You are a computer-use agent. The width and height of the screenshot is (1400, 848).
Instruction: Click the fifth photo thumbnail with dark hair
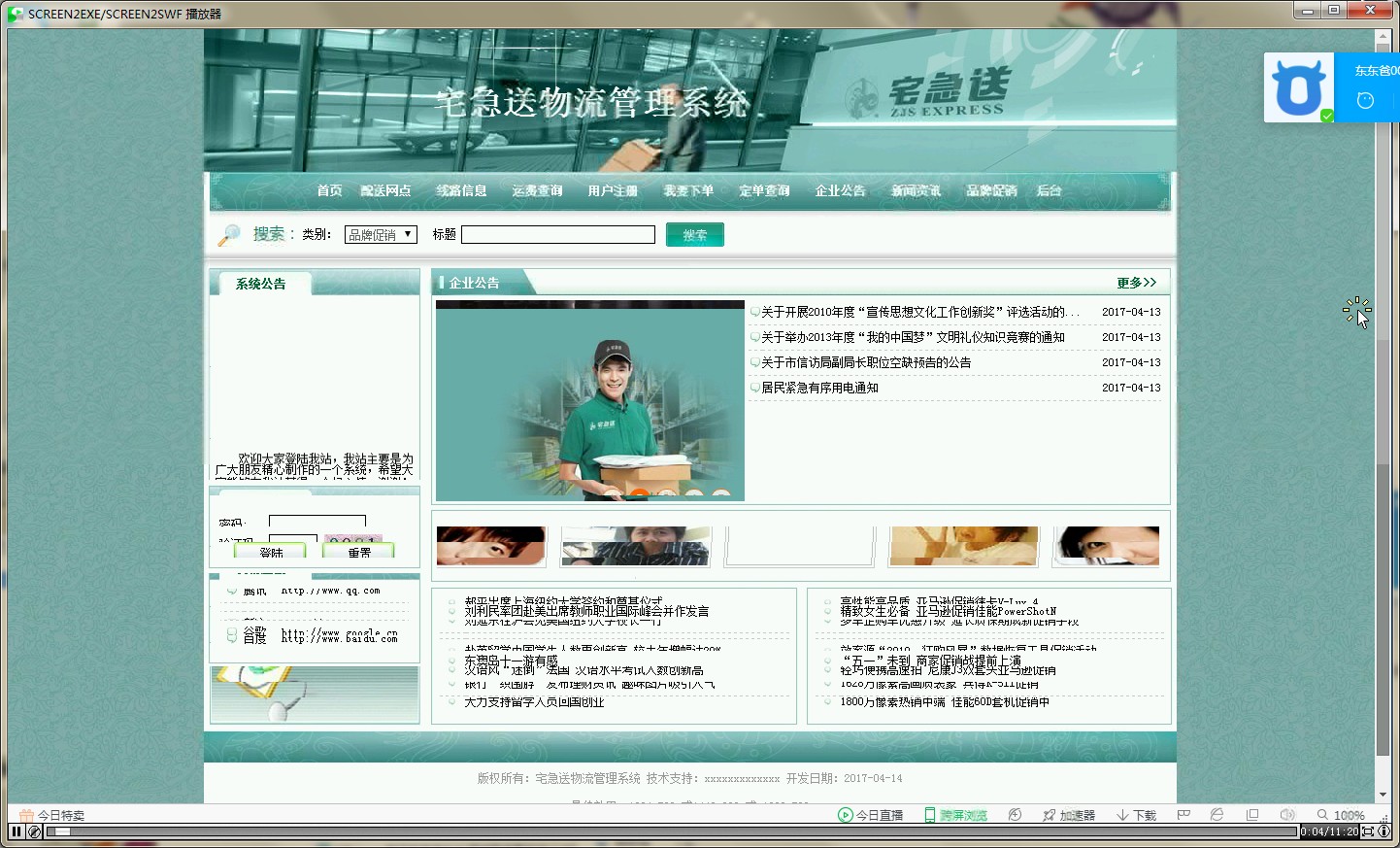(1107, 546)
